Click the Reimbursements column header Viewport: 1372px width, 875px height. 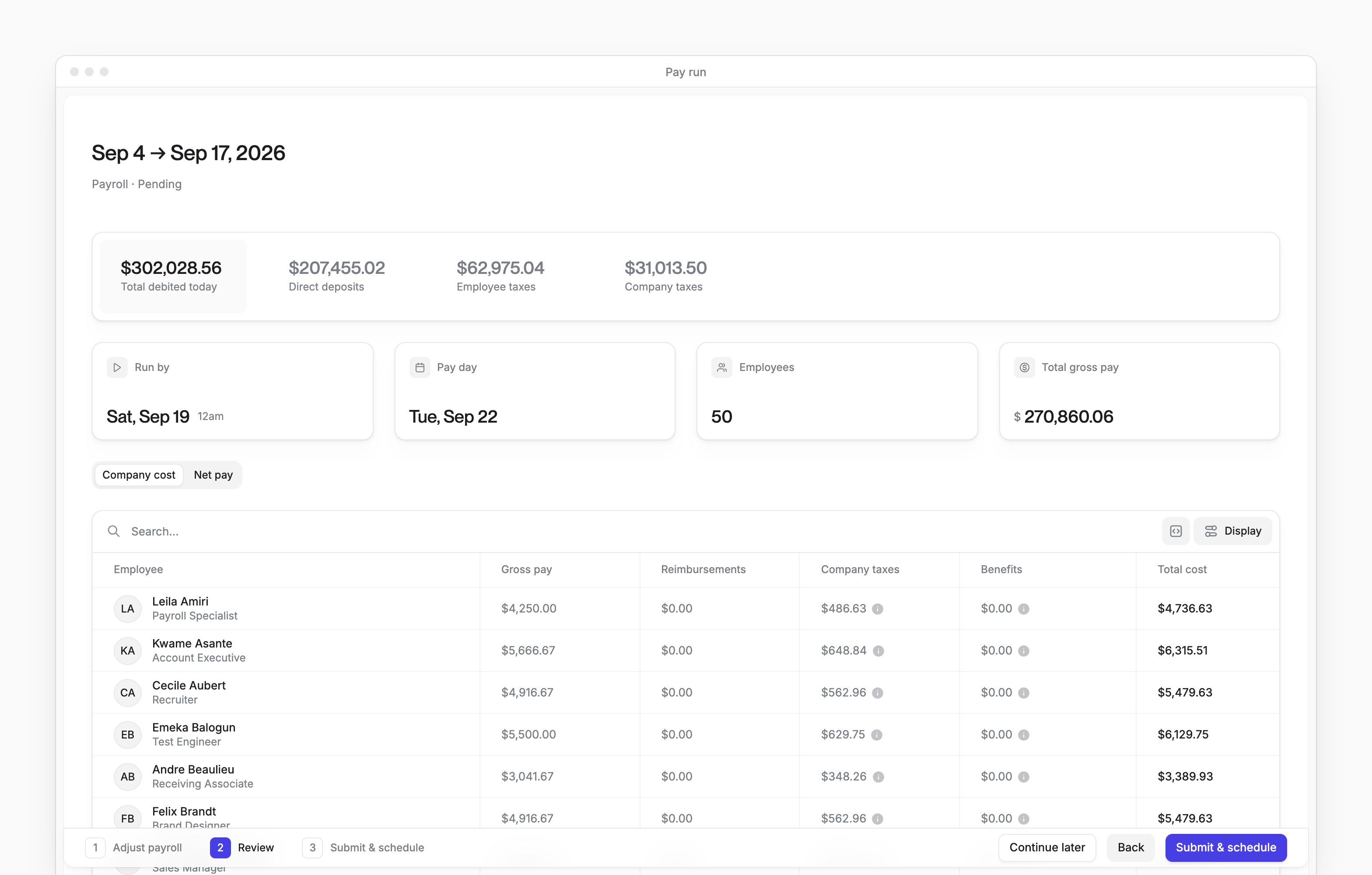click(x=703, y=569)
